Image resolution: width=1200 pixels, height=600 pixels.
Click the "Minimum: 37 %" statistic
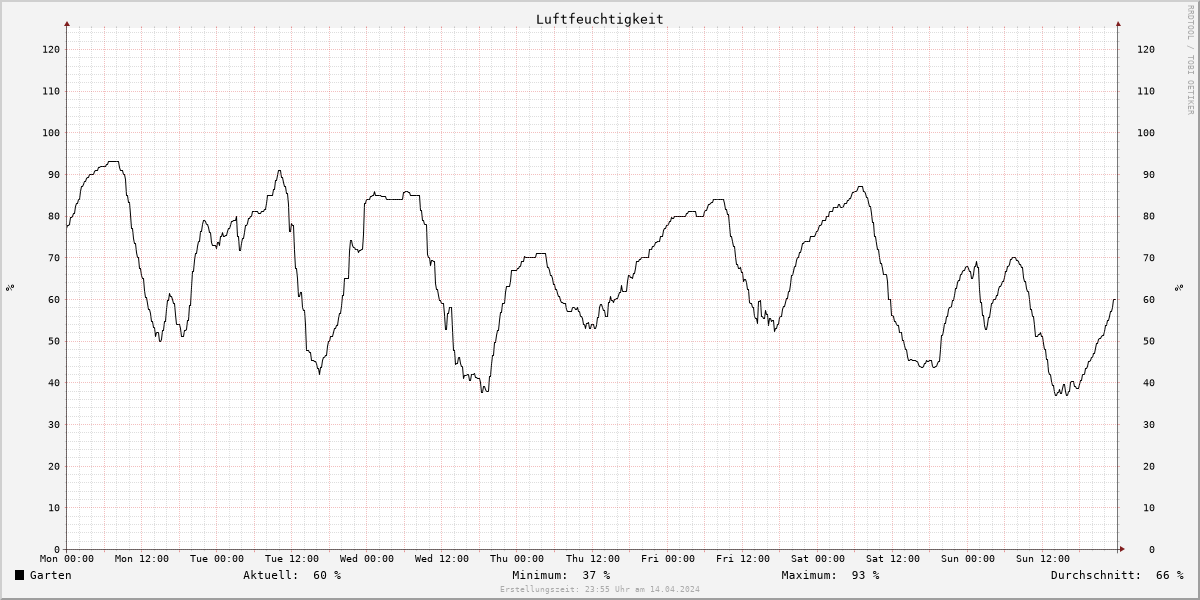[x=561, y=575]
